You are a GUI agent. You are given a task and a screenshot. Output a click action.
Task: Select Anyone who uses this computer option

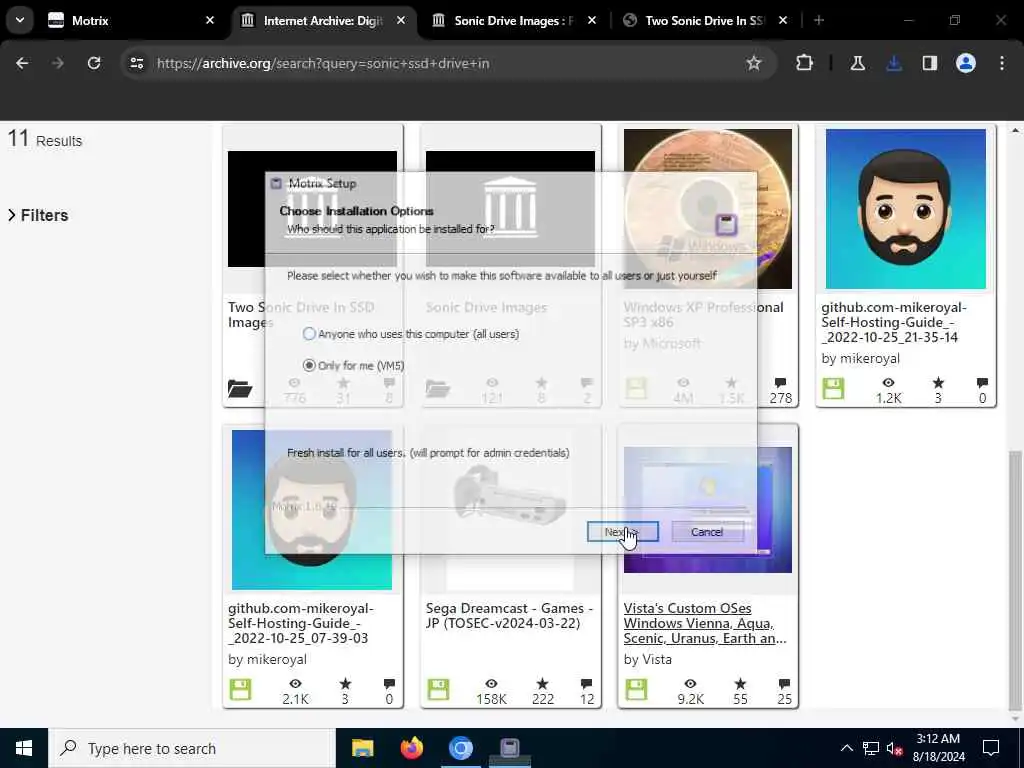coord(411,334)
